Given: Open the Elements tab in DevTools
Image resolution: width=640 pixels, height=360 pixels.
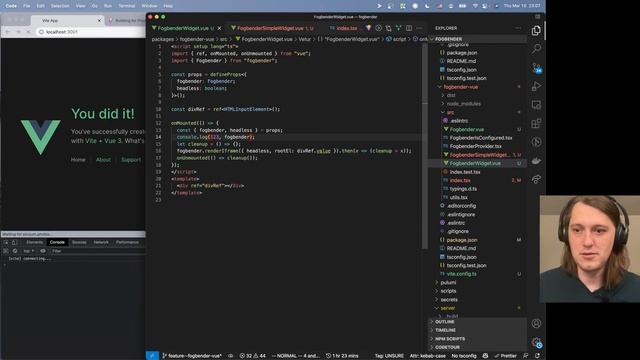Looking at the screenshot, I should (35, 242).
